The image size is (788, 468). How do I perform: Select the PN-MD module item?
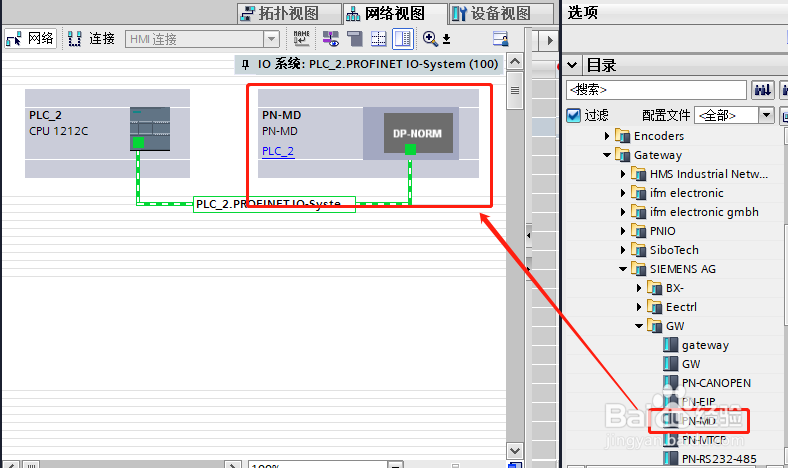[x=699, y=421]
